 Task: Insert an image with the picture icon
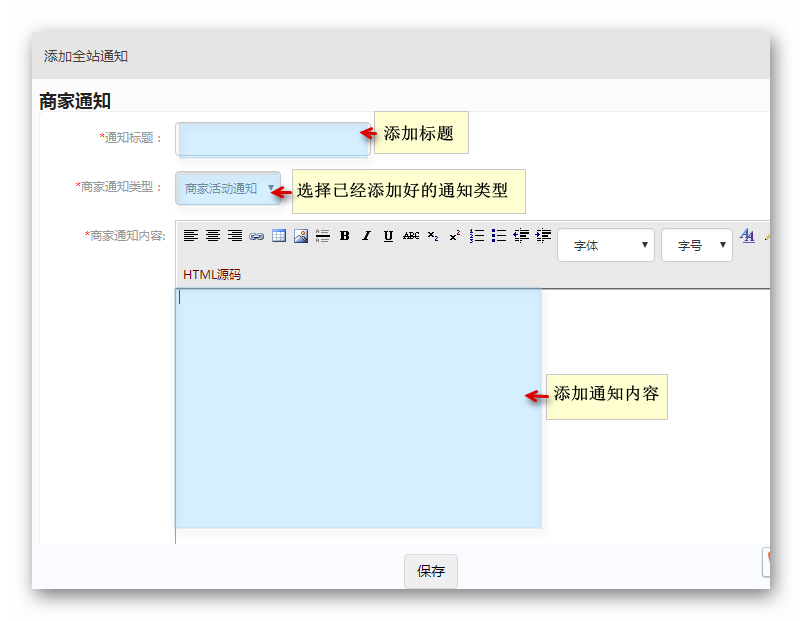coord(301,235)
